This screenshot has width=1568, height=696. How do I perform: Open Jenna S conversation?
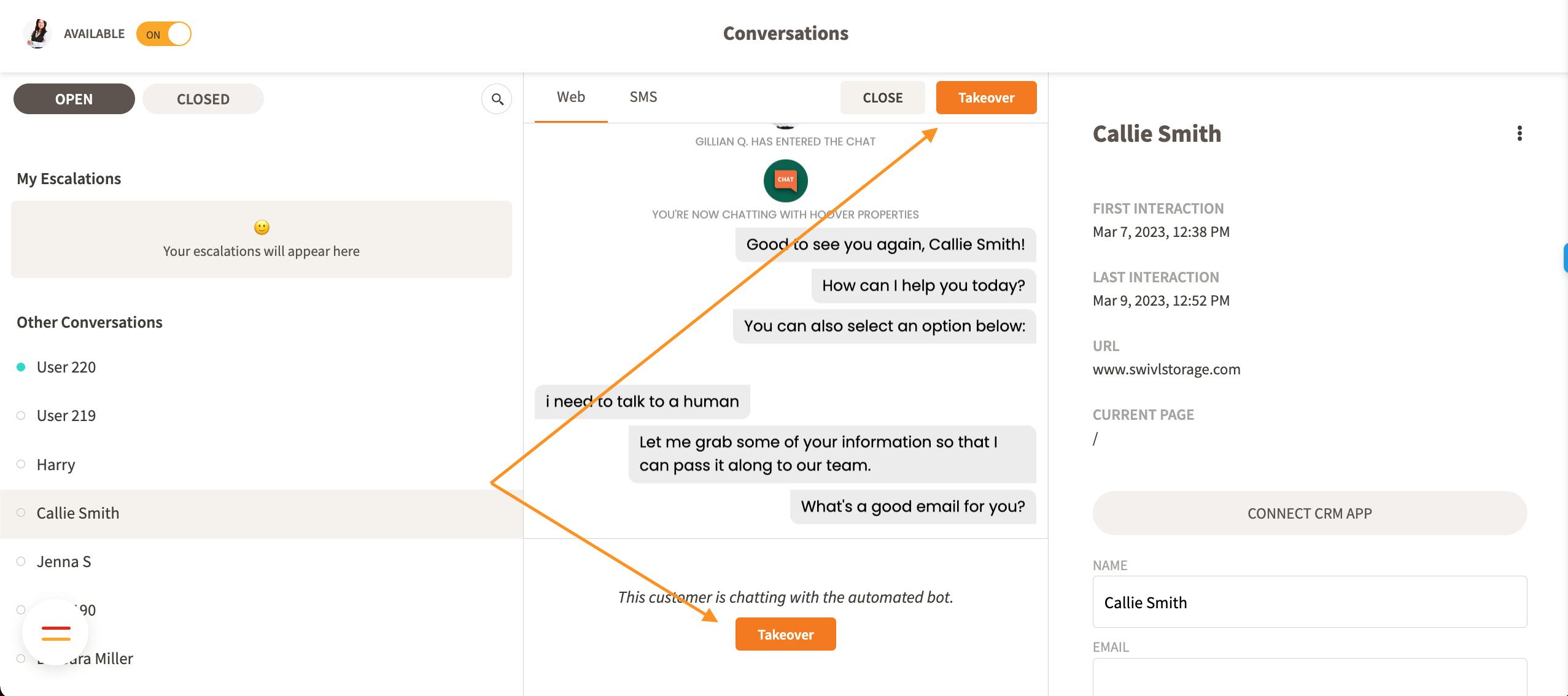click(64, 562)
